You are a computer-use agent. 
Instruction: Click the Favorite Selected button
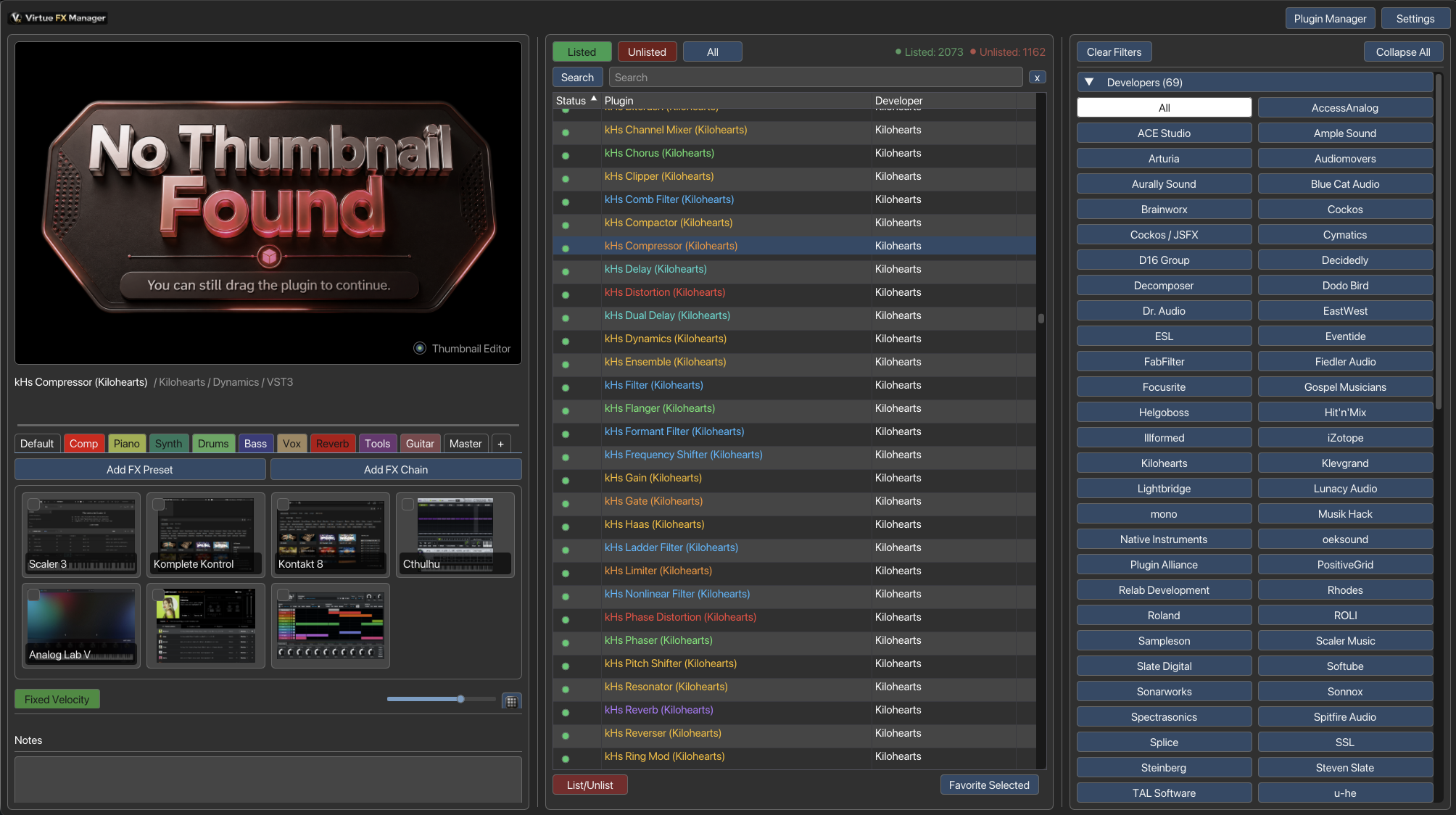[989, 785]
